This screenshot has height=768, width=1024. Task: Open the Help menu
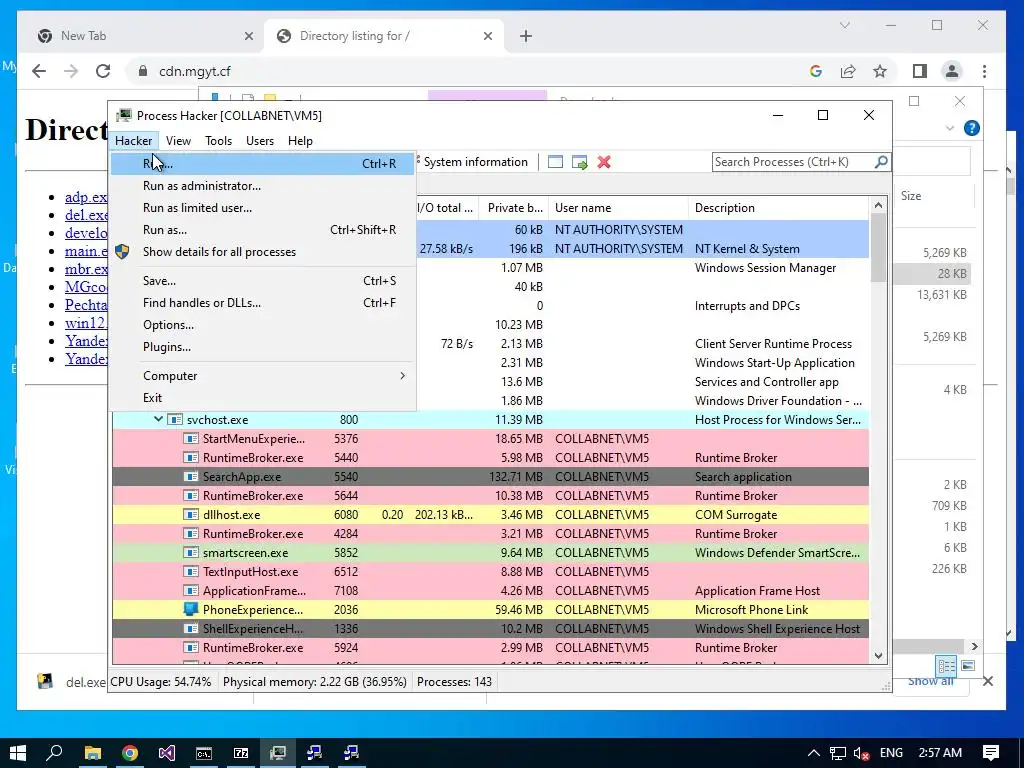(x=300, y=140)
